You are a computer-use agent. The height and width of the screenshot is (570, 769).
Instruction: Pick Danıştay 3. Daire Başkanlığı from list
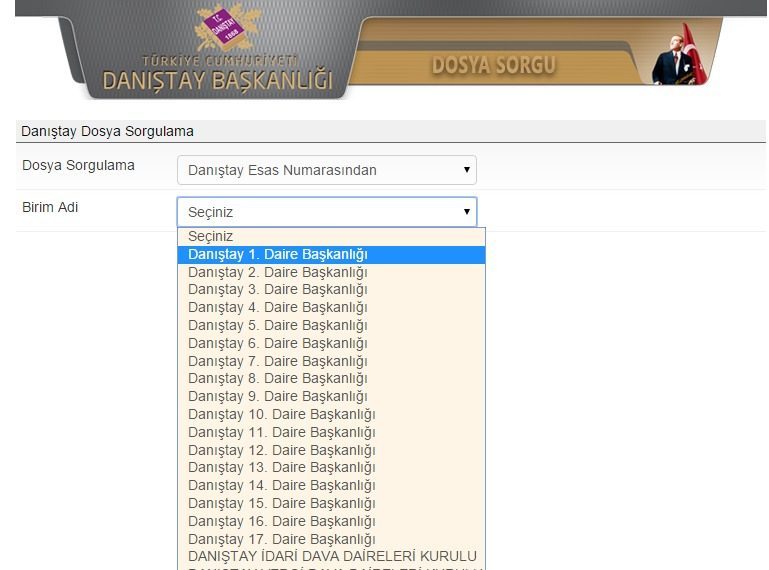coord(278,290)
